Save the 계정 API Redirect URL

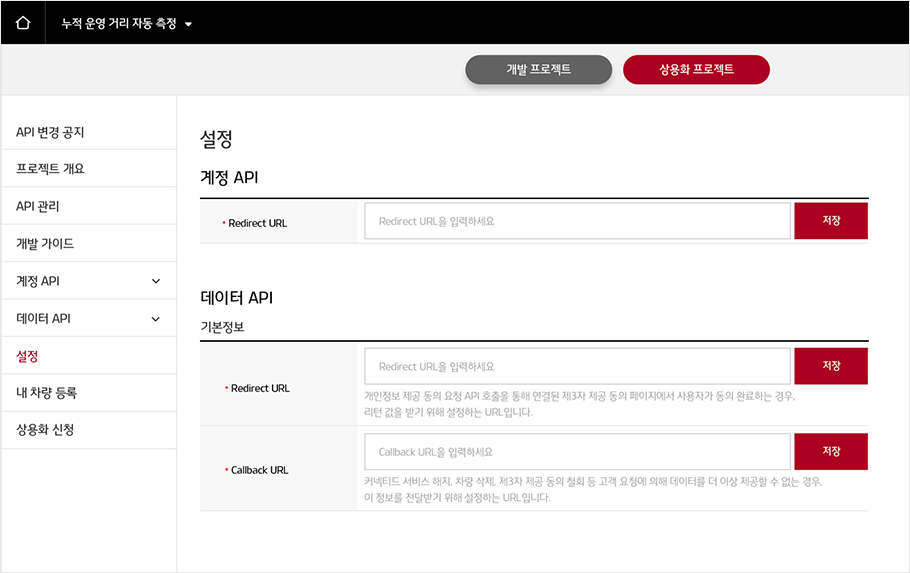click(831, 221)
